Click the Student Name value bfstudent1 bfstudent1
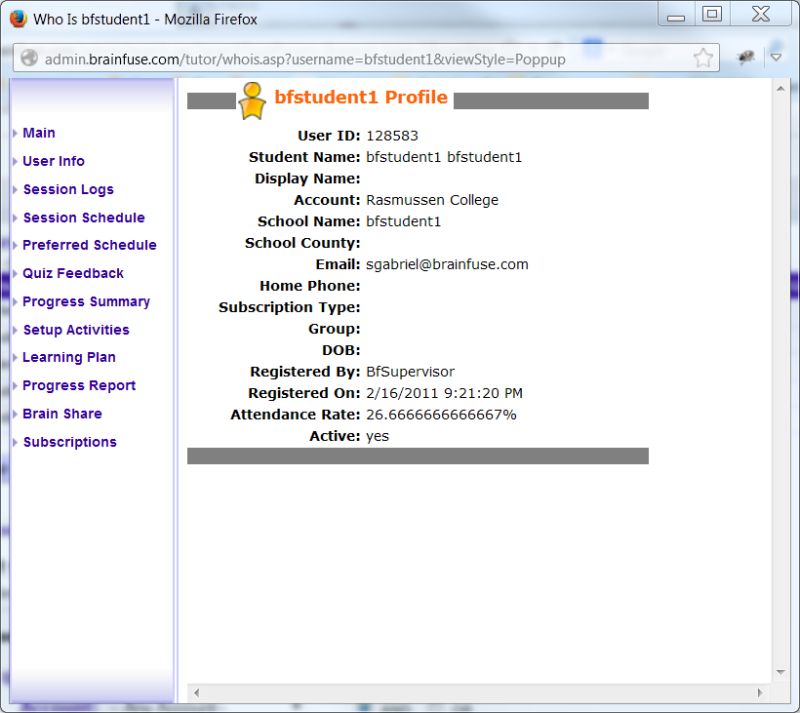 click(444, 157)
